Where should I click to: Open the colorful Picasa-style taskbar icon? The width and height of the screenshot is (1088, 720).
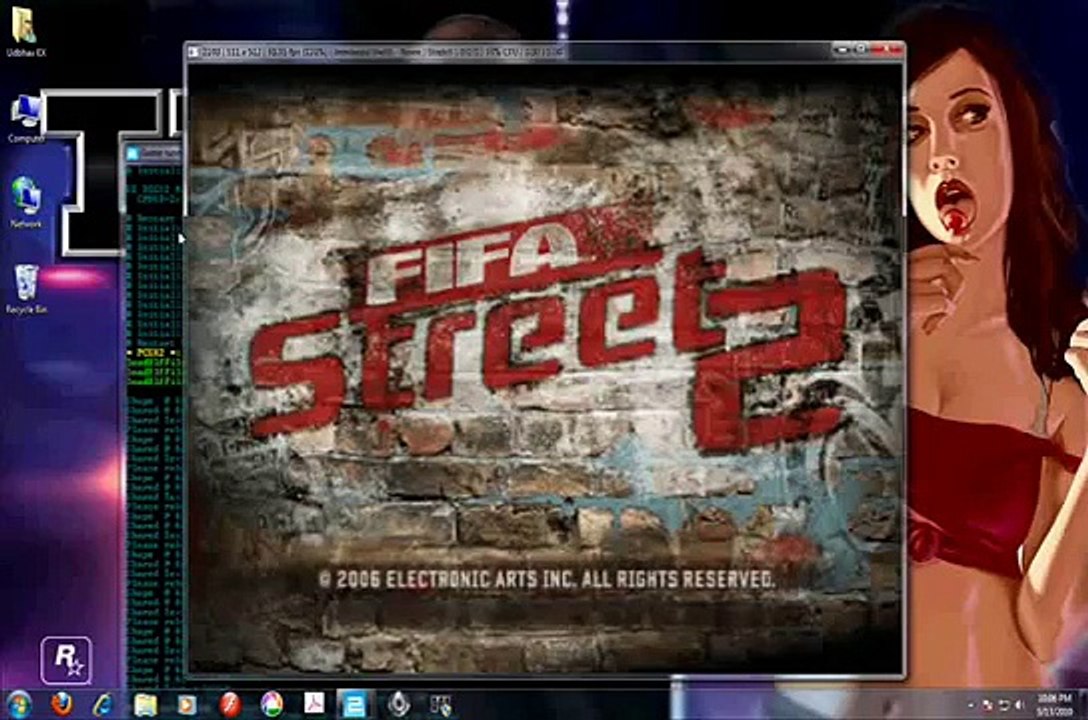click(271, 705)
